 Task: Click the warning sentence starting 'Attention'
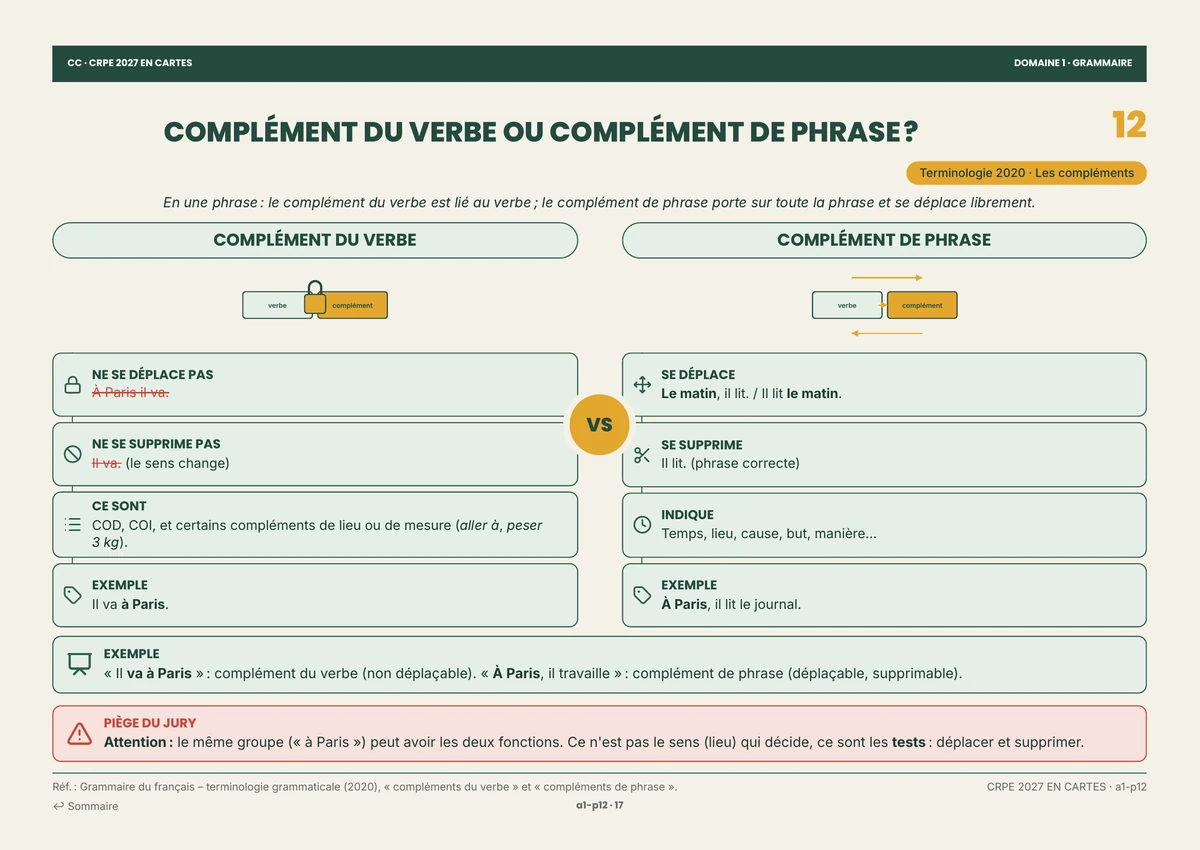coord(594,742)
